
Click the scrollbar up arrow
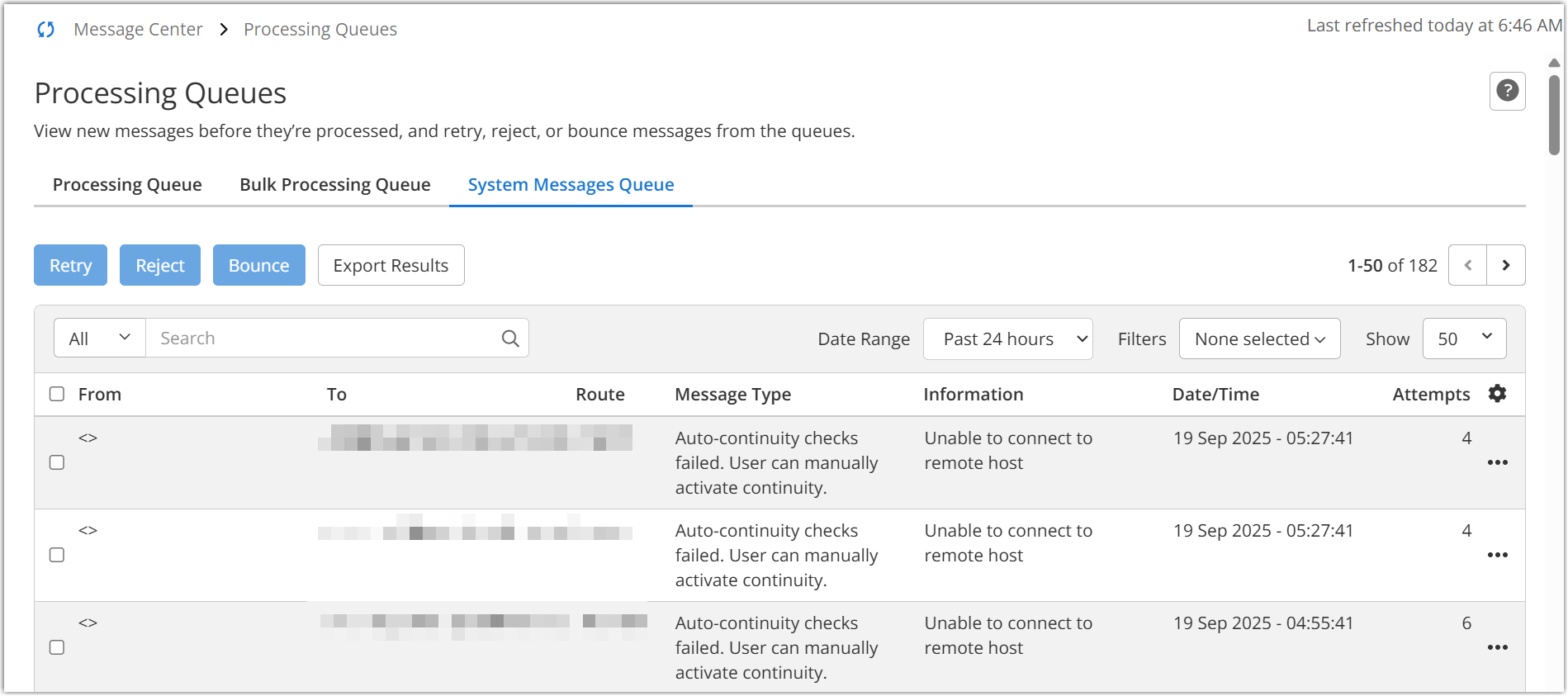click(1554, 63)
